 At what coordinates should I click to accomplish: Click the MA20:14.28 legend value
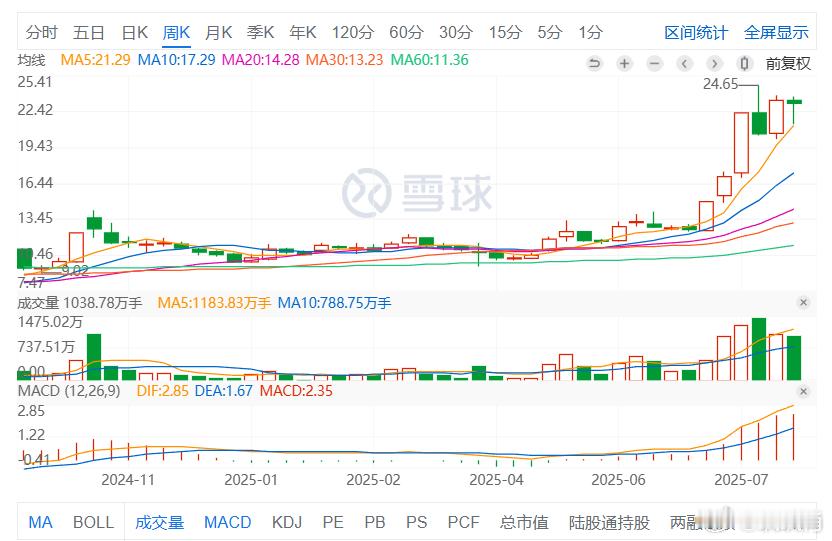[x=261, y=60]
